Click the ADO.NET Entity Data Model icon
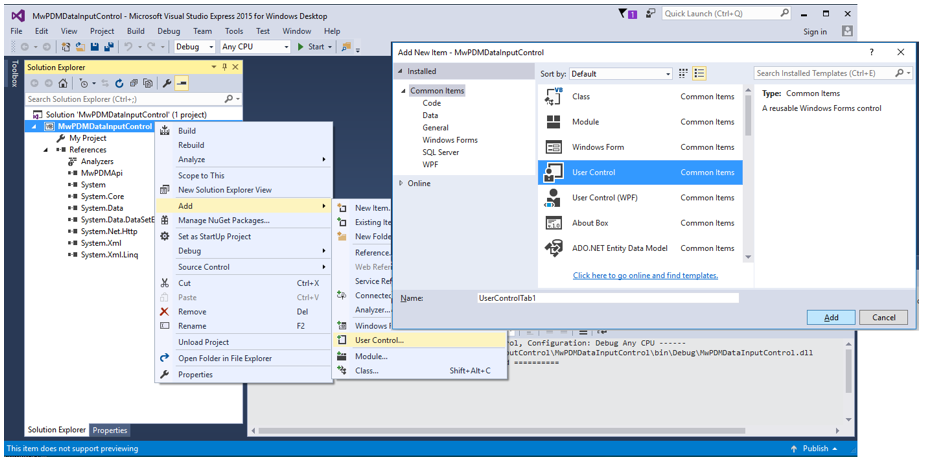926x465 pixels. [553, 248]
